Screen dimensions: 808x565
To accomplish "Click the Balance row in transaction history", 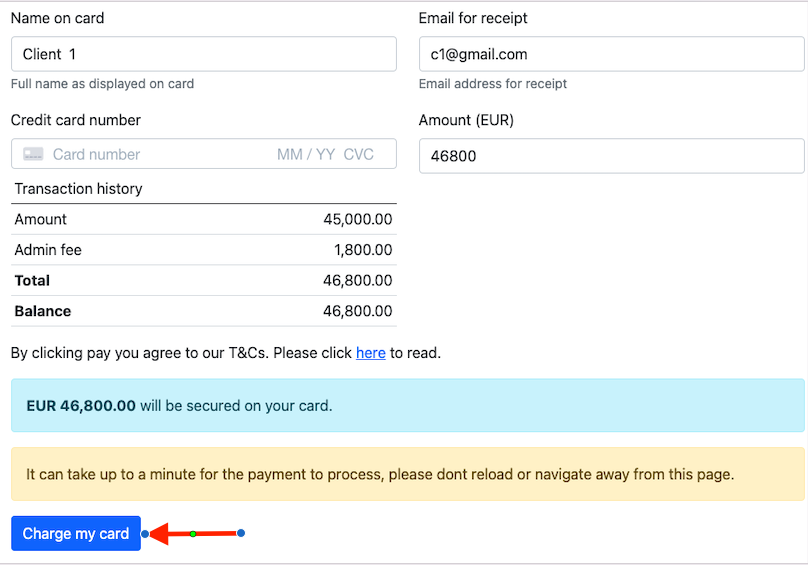I will (203, 311).
